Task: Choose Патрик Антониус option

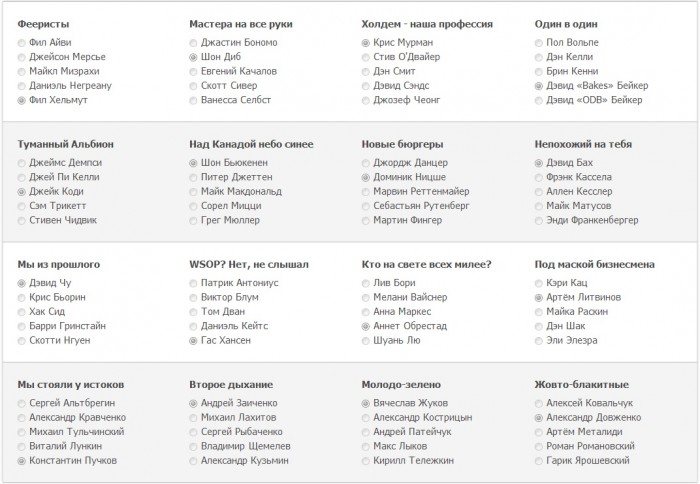Action: point(195,283)
